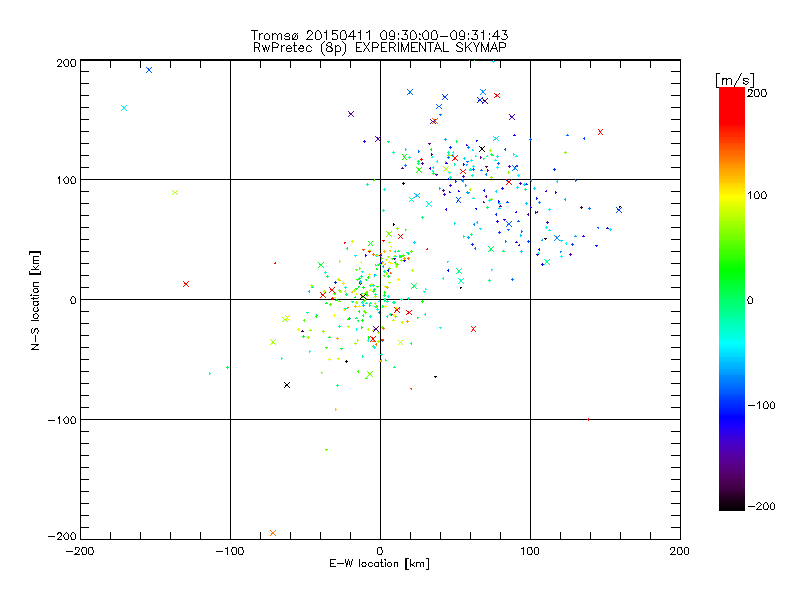
Task: Click the cyan X marker near the upper-left edge
Action: pos(124,108)
